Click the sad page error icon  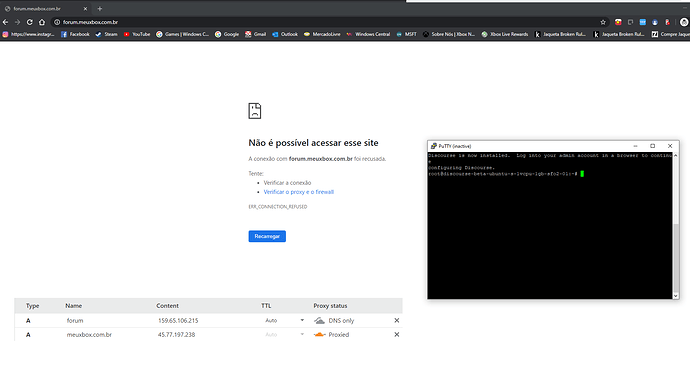(255, 111)
